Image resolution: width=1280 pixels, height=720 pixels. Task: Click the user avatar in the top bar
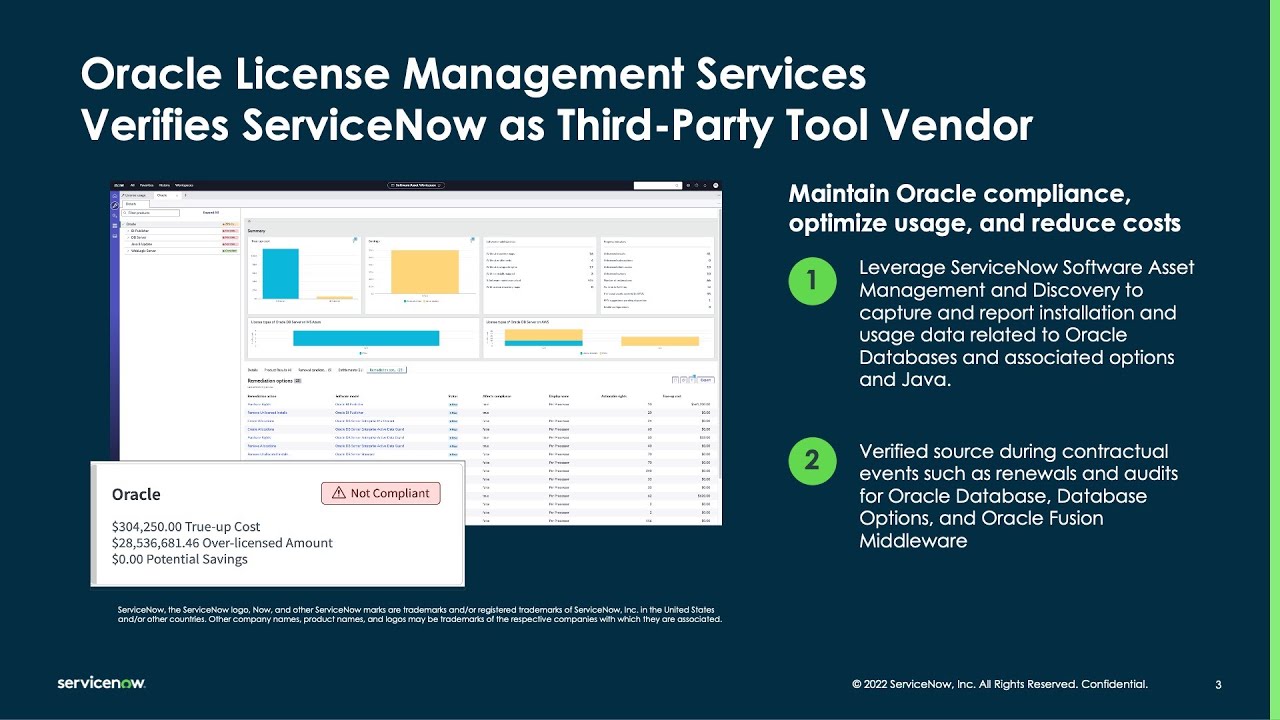[x=716, y=185]
